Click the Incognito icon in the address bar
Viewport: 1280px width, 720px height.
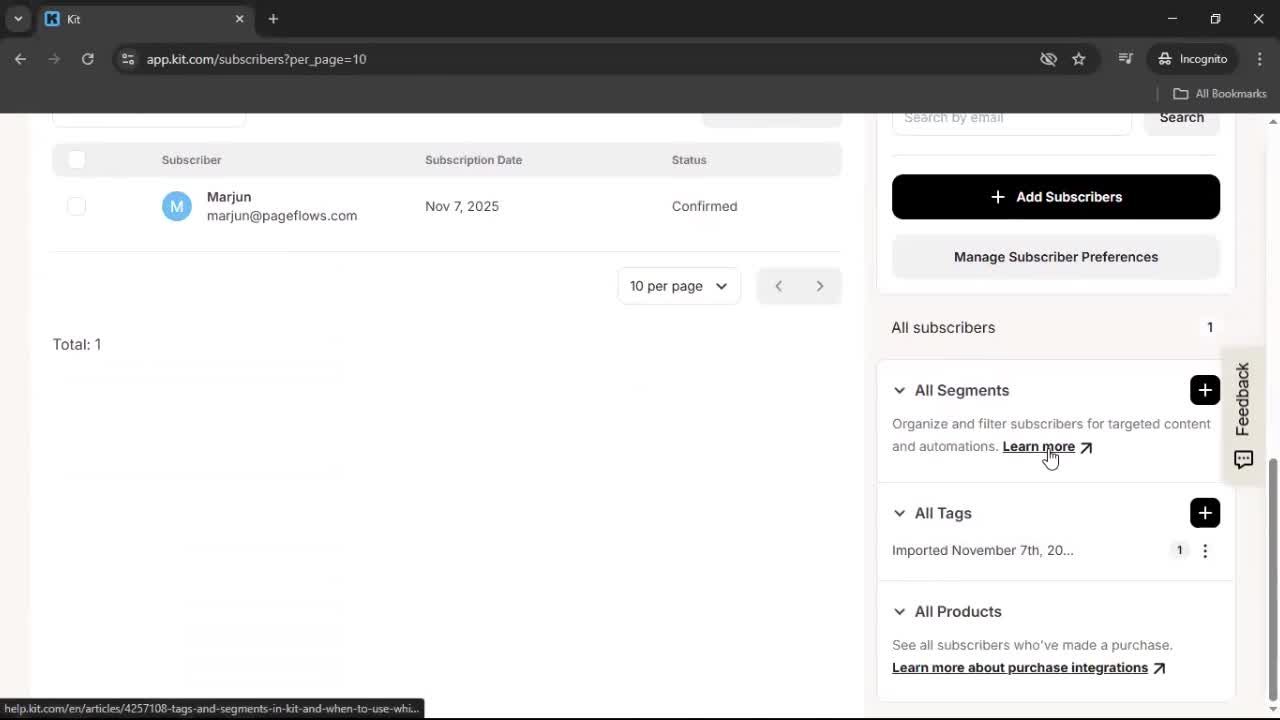pyautogui.click(x=1164, y=59)
